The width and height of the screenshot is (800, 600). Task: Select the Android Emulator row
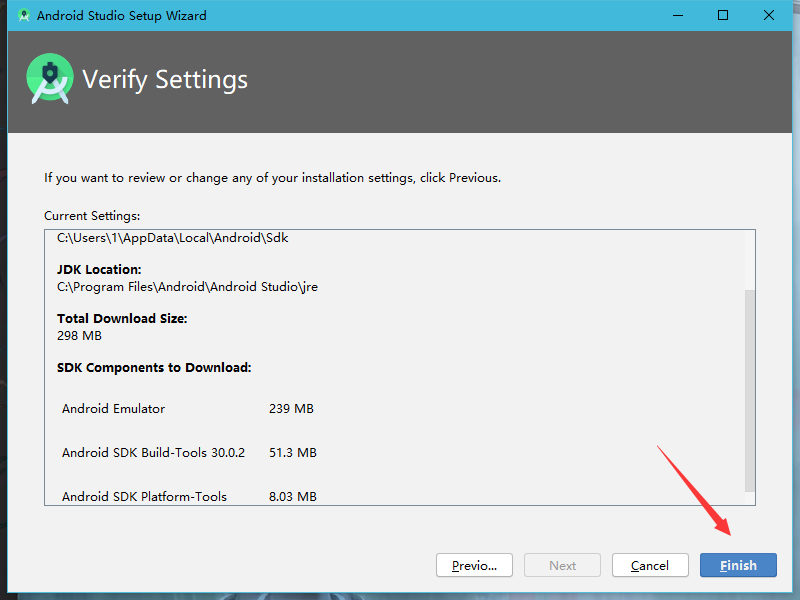point(188,409)
